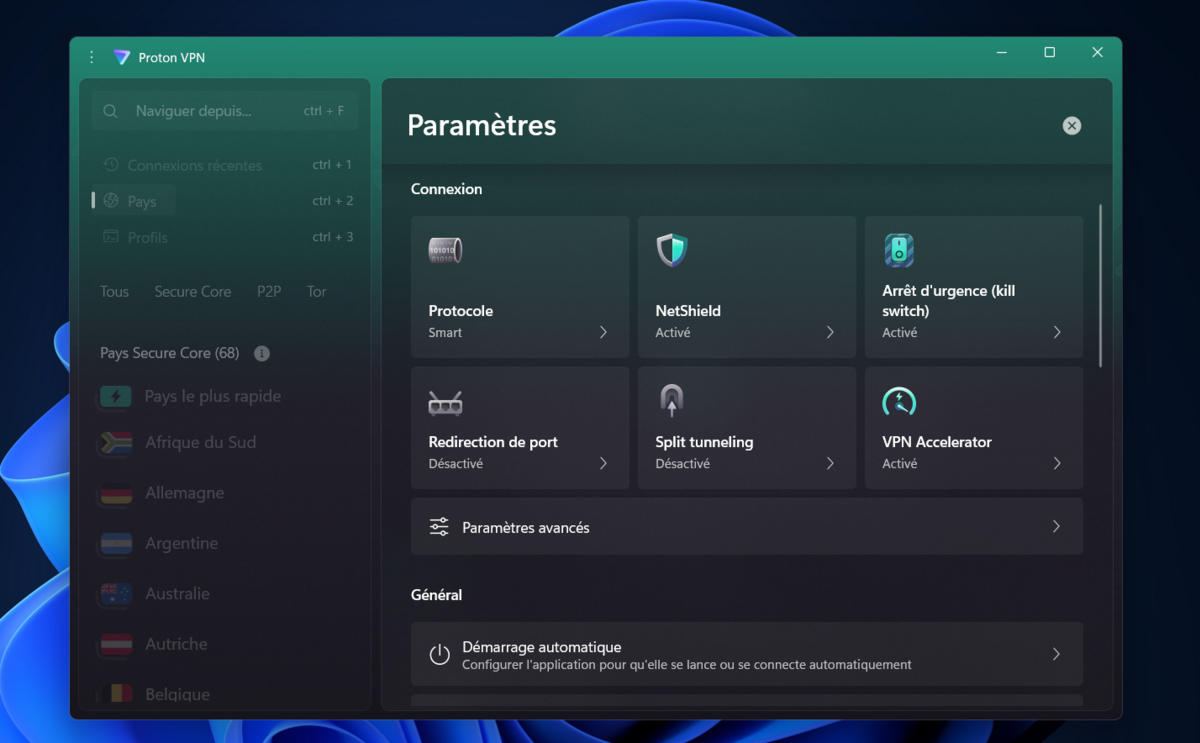Click the VPN Accelerator speedometer icon
The height and width of the screenshot is (743, 1200).
[x=899, y=401]
